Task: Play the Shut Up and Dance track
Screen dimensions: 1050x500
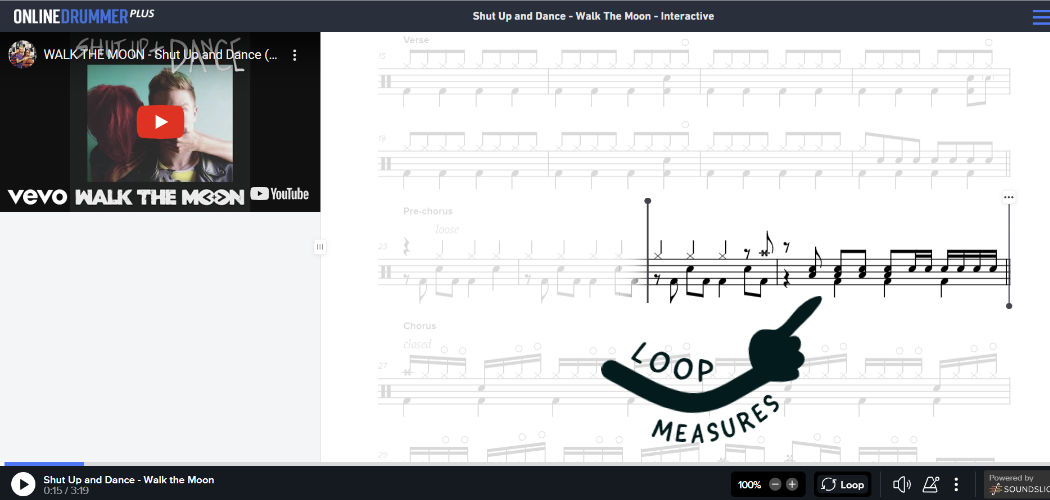Action: pos(23,484)
